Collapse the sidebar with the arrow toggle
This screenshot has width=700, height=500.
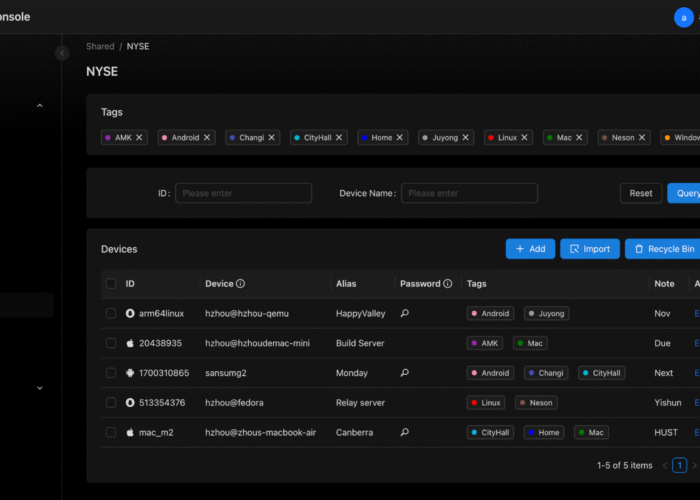[x=63, y=53]
